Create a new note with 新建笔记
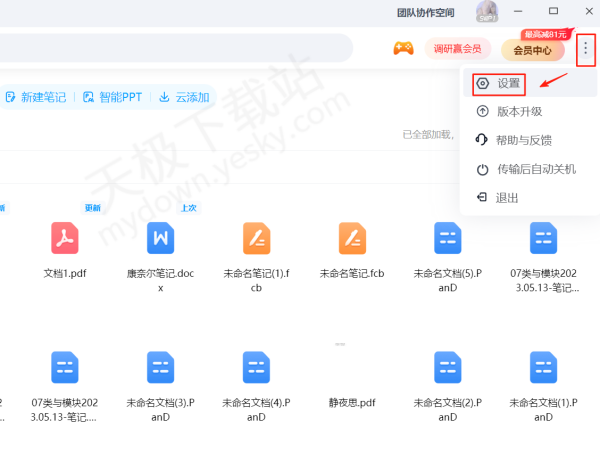This screenshot has width=600, height=460. coord(35,97)
